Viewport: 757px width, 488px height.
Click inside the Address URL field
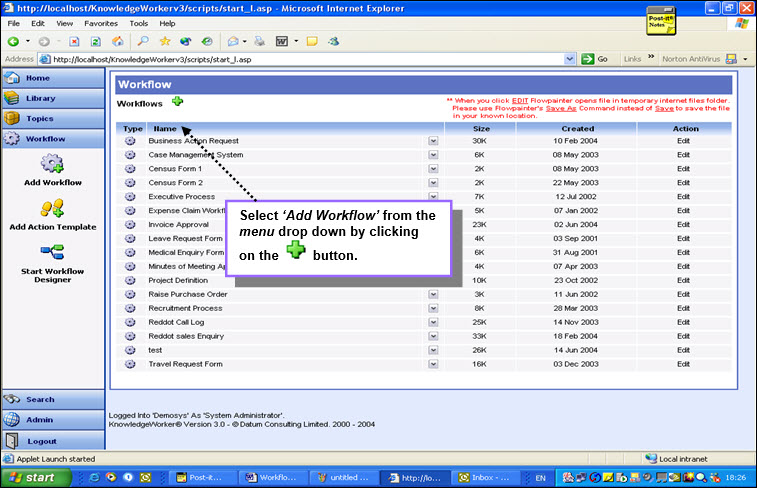point(307,59)
